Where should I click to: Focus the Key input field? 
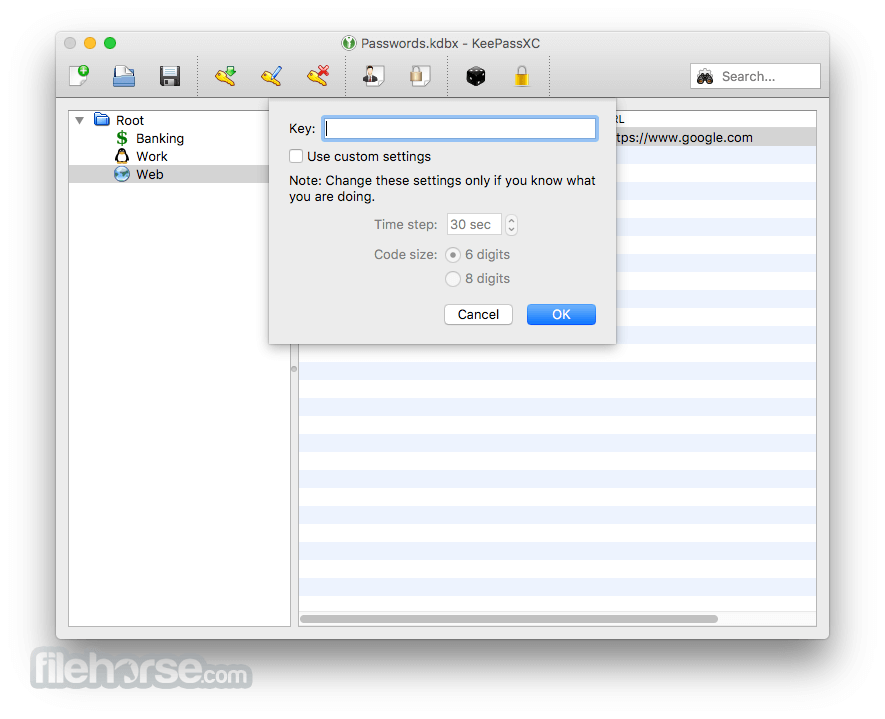click(x=460, y=129)
